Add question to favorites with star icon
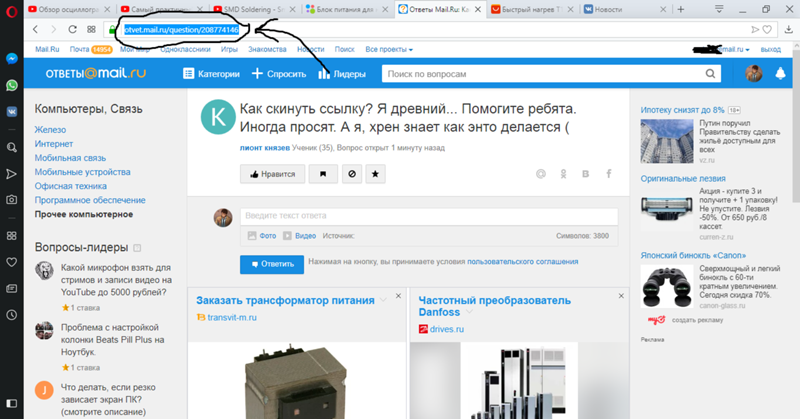The image size is (800, 419). pos(375,174)
